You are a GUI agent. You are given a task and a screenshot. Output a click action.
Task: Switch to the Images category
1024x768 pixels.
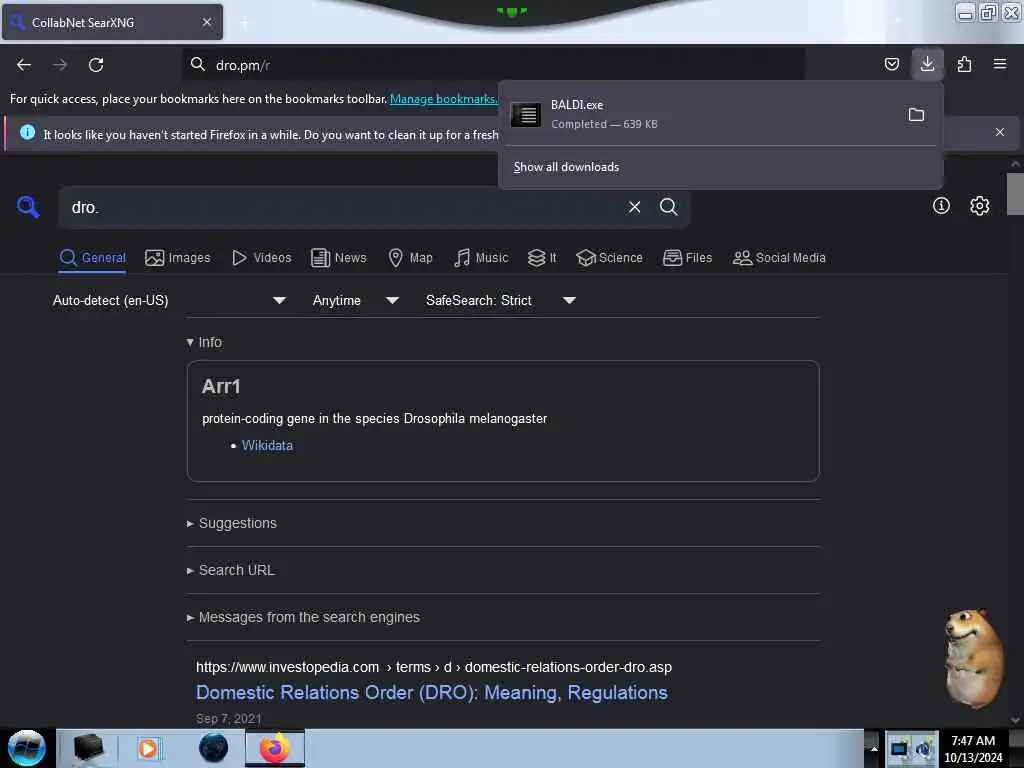[178, 258]
